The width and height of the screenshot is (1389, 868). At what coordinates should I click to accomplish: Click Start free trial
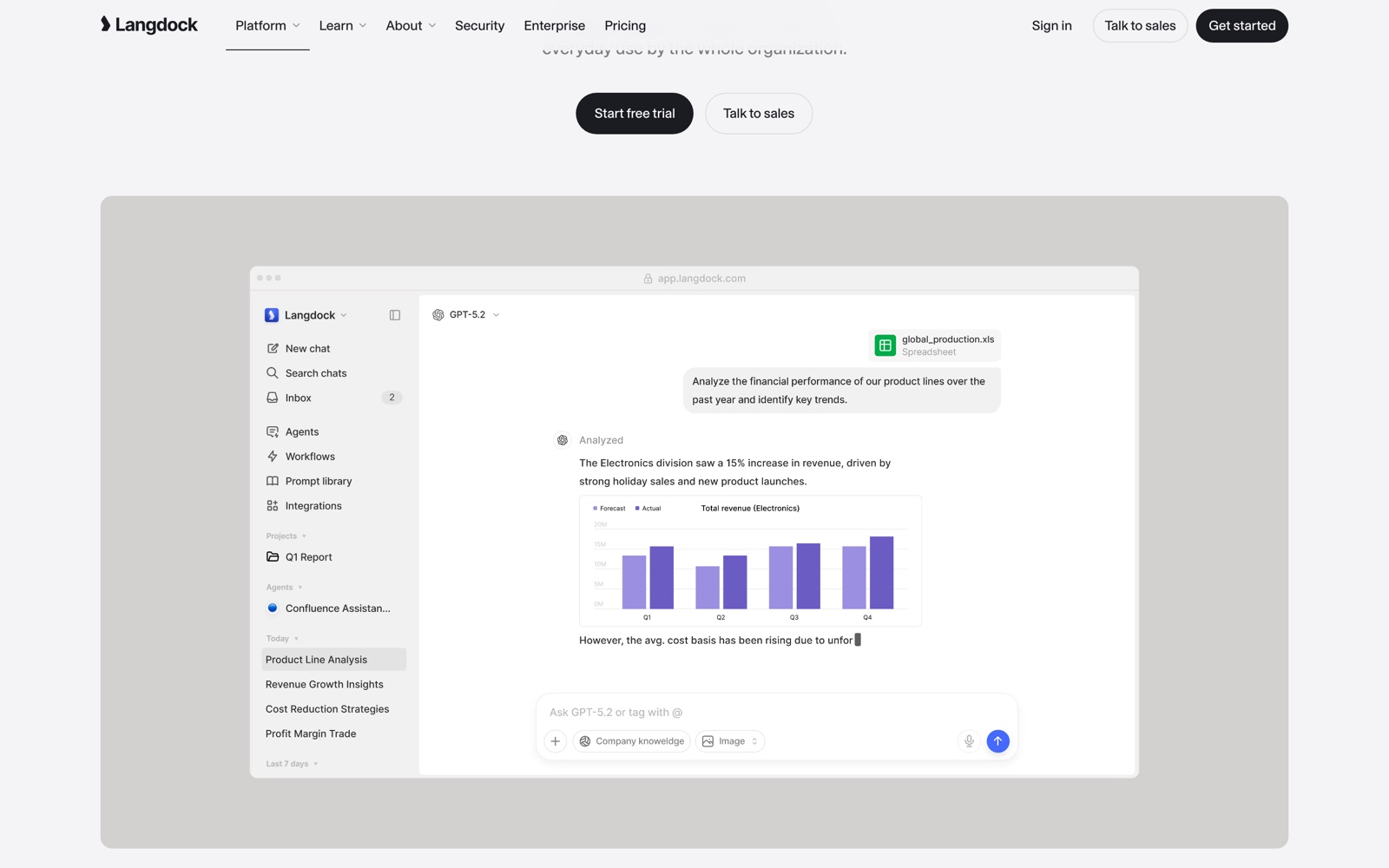point(635,114)
